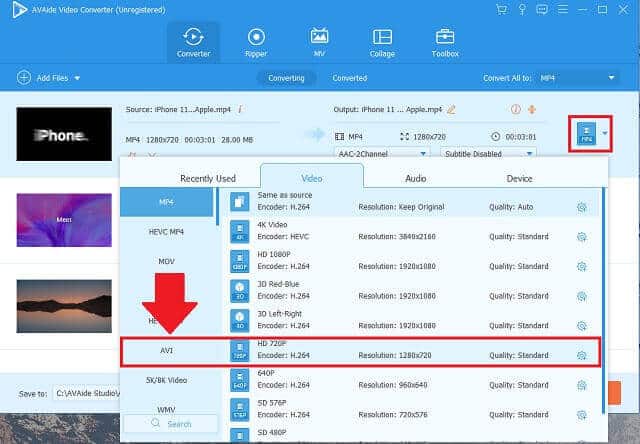
Task: Choose the 4K Video preset icon
Action: 240,231
